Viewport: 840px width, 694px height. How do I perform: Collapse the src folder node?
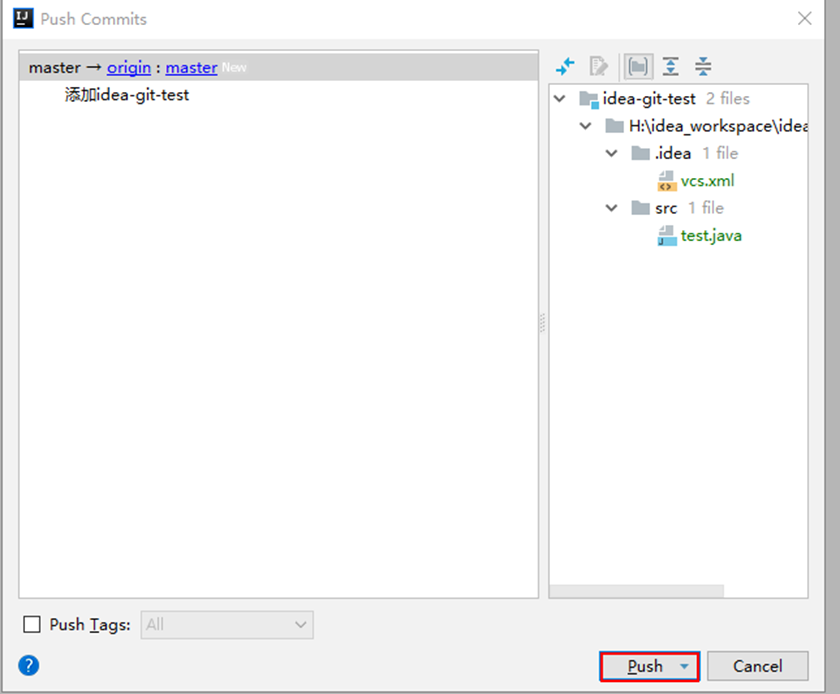[611, 208]
